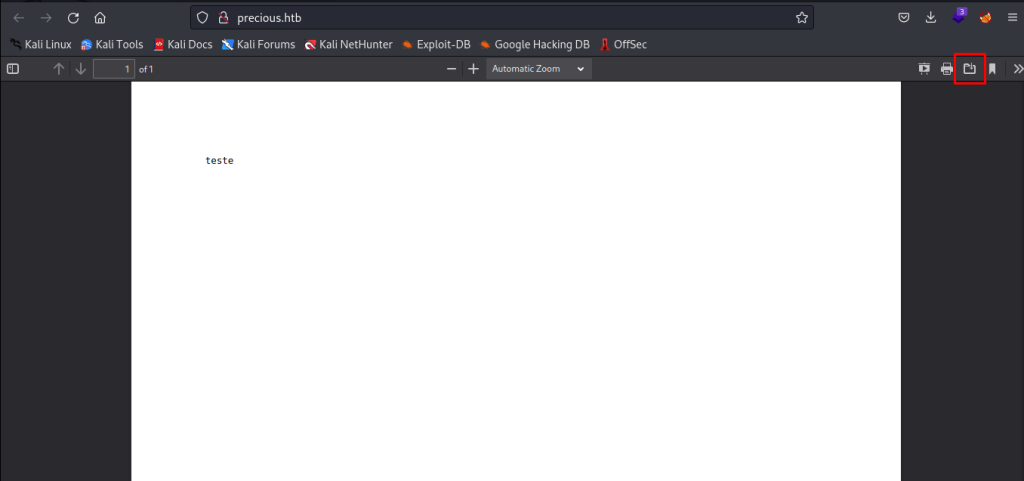This screenshot has height=481, width=1024.
Task: Open Firefox application hamburger menu
Action: click(x=1012, y=18)
